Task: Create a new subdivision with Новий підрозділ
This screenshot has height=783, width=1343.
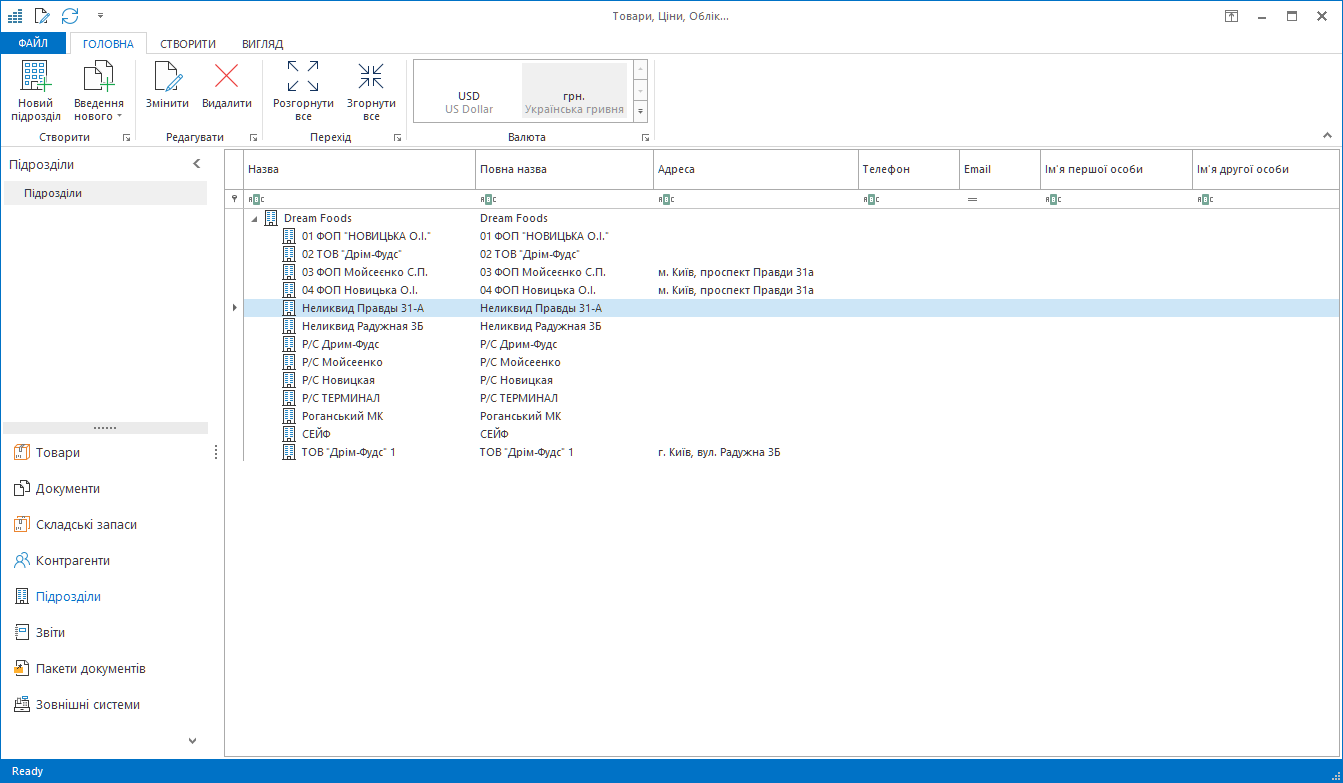Action: tap(36, 91)
